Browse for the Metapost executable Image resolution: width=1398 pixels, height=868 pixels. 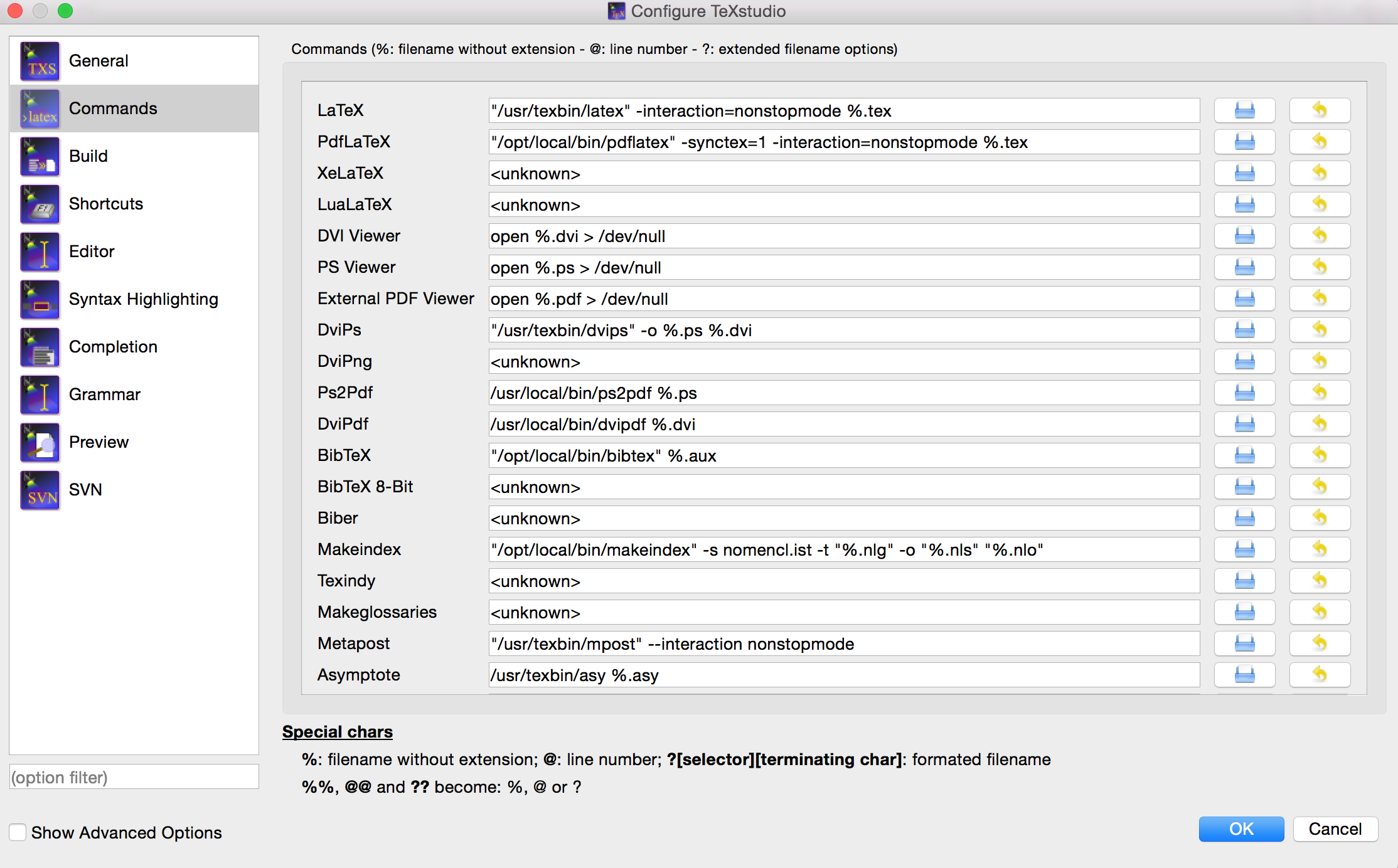tap(1244, 643)
